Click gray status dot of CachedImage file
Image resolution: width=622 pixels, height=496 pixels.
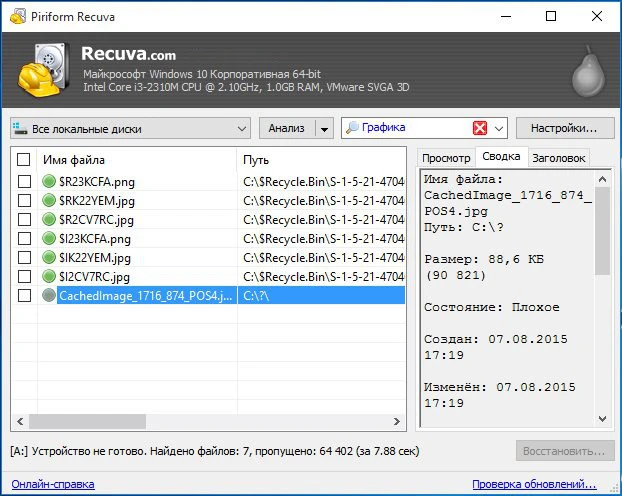tap(50, 296)
